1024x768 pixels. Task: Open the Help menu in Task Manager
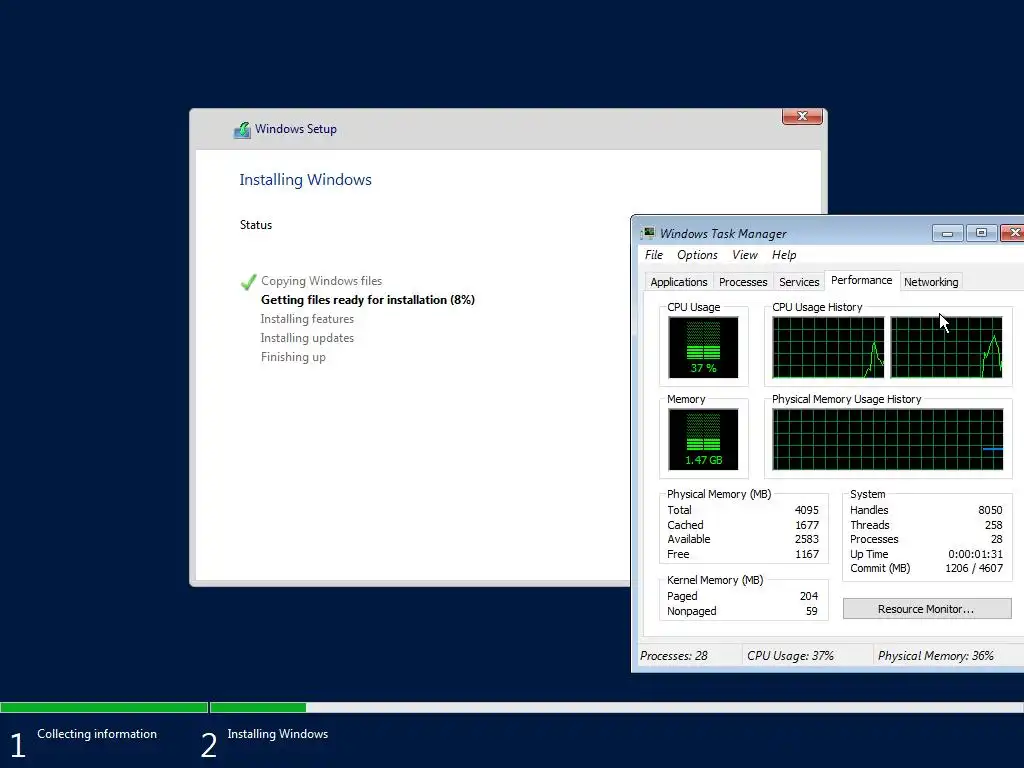pyautogui.click(x=784, y=255)
